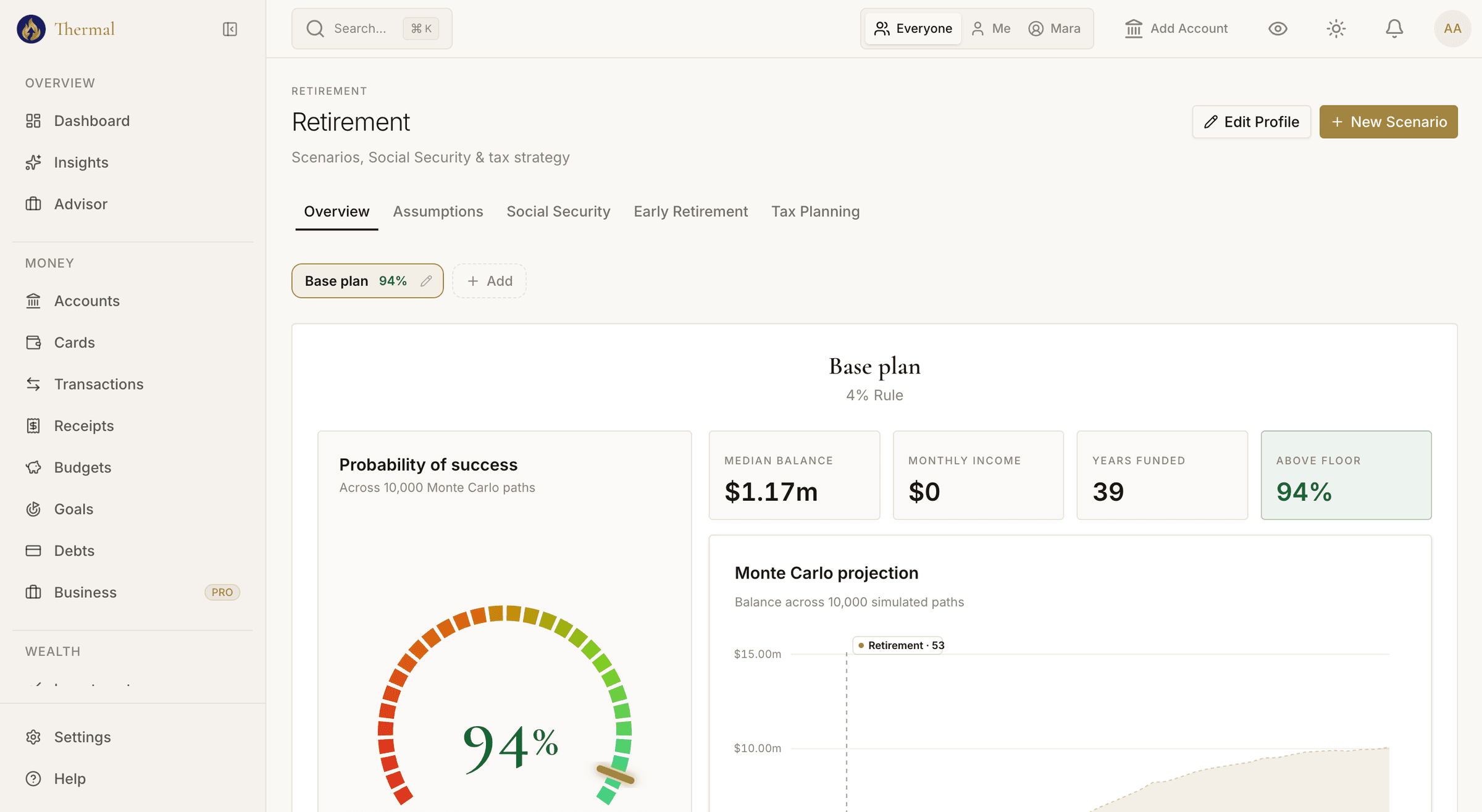
Task: Open Insights sparkle icon
Action: click(x=33, y=162)
